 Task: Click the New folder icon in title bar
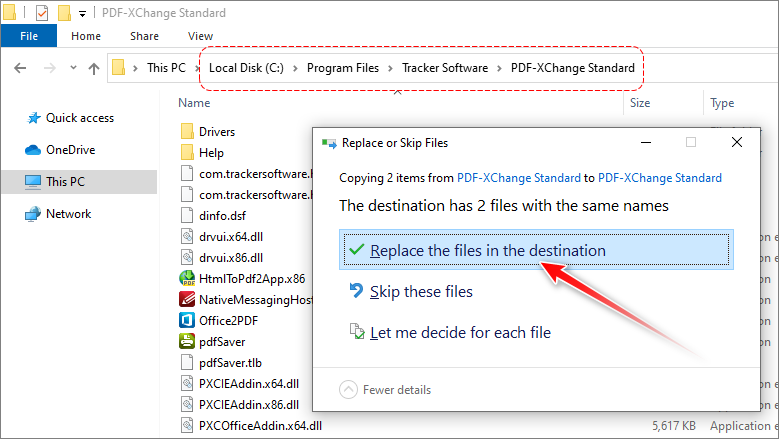pos(64,13)
